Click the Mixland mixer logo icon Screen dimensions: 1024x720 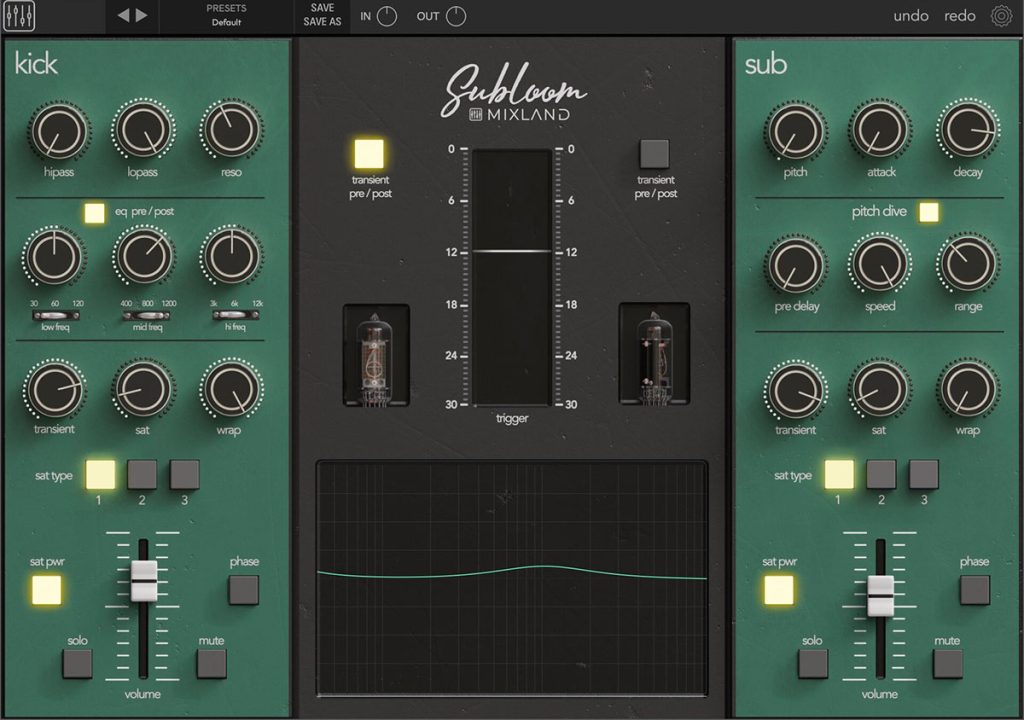[x=18, y=16]
